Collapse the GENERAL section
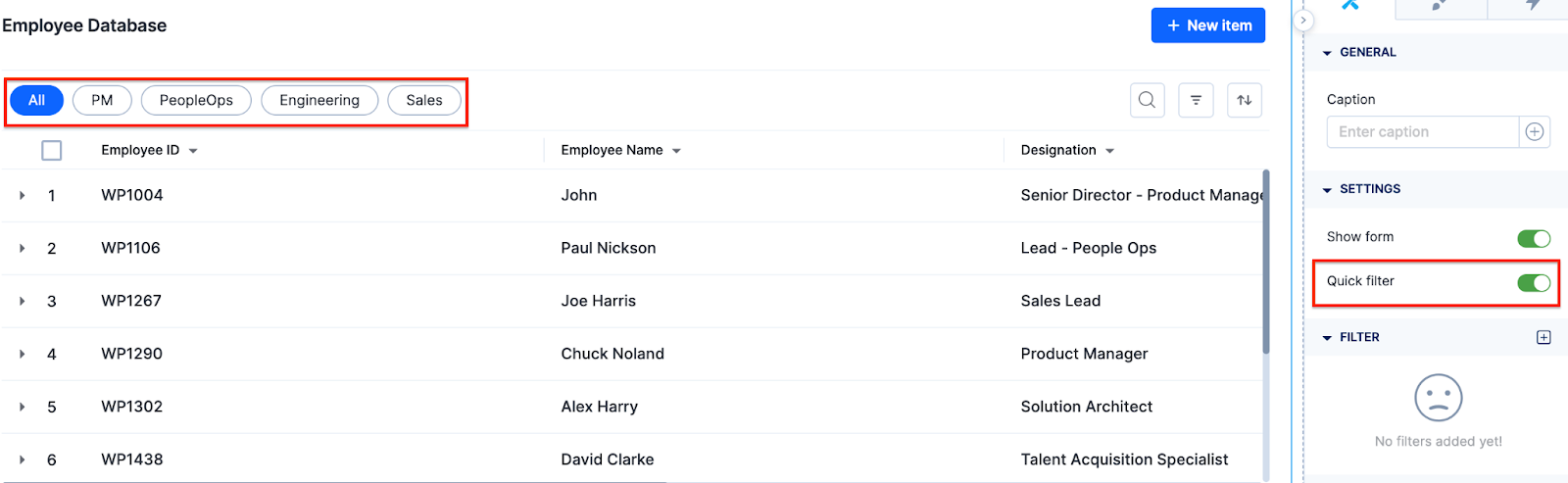This screenshot has width=1568, height=483. coord(1327,53)
